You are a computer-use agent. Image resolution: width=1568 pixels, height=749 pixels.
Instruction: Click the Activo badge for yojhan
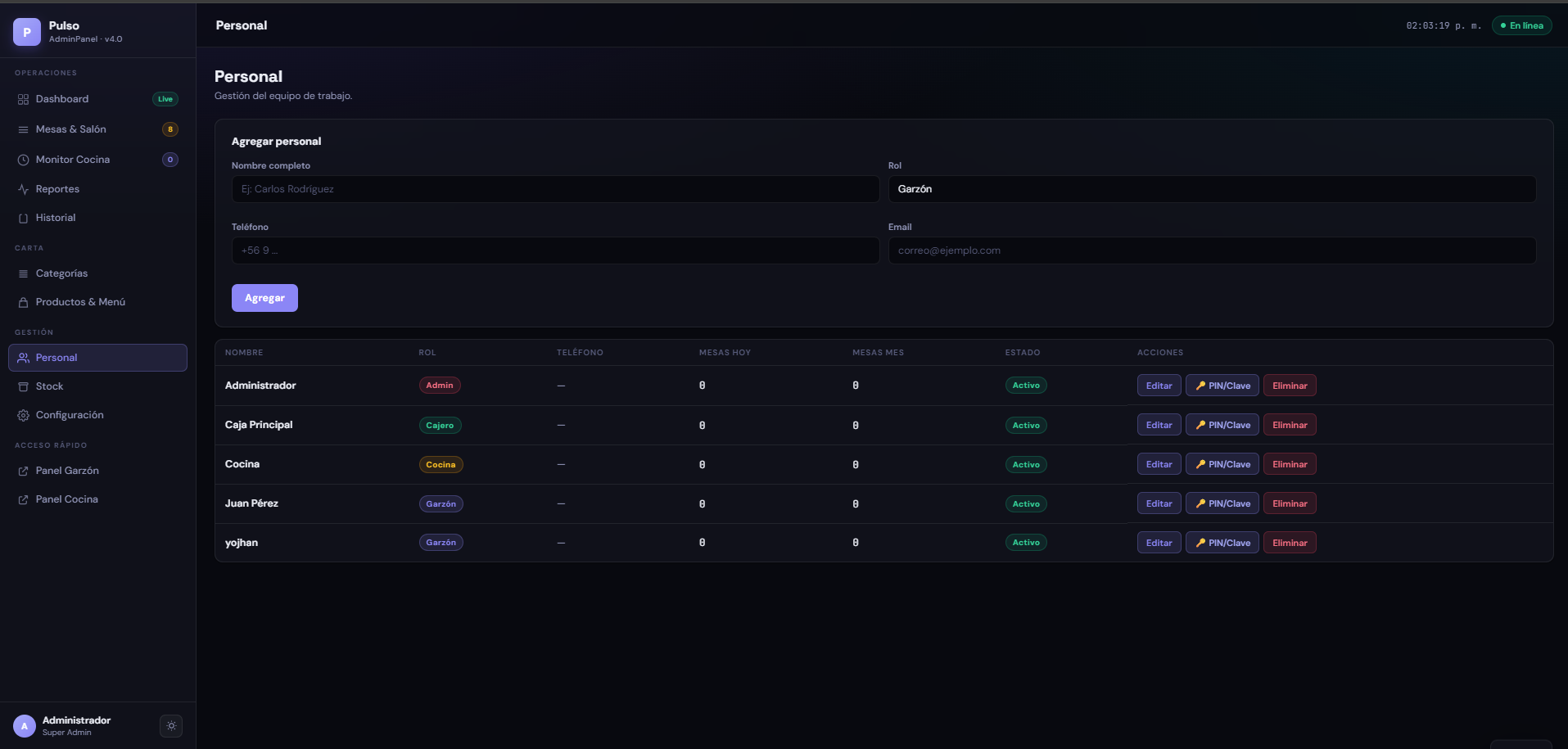pyautogui.click(x=1026, y=543)
